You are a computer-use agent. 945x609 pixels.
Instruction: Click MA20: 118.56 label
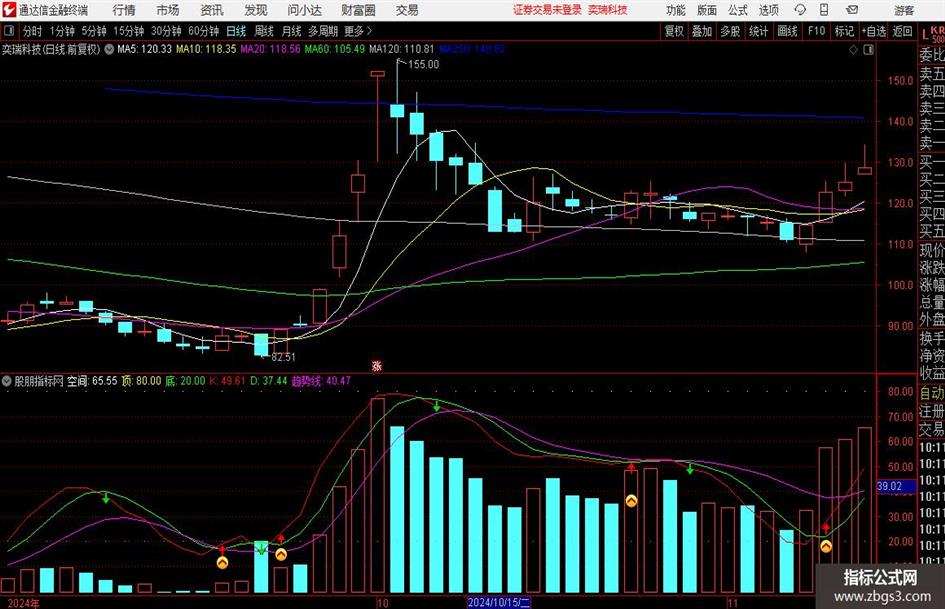coord(270,49)
